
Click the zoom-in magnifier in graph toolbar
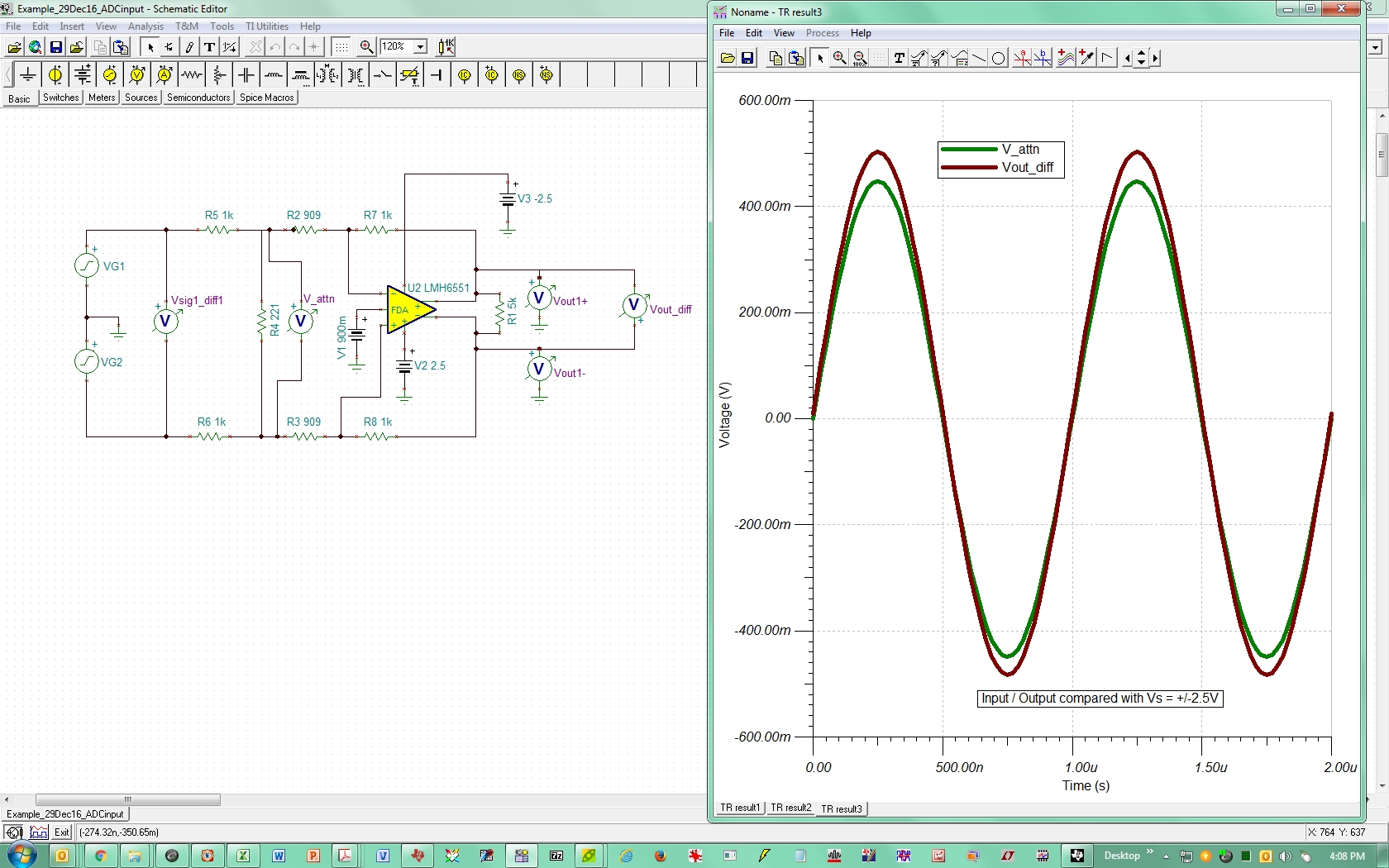click(839, 58)
